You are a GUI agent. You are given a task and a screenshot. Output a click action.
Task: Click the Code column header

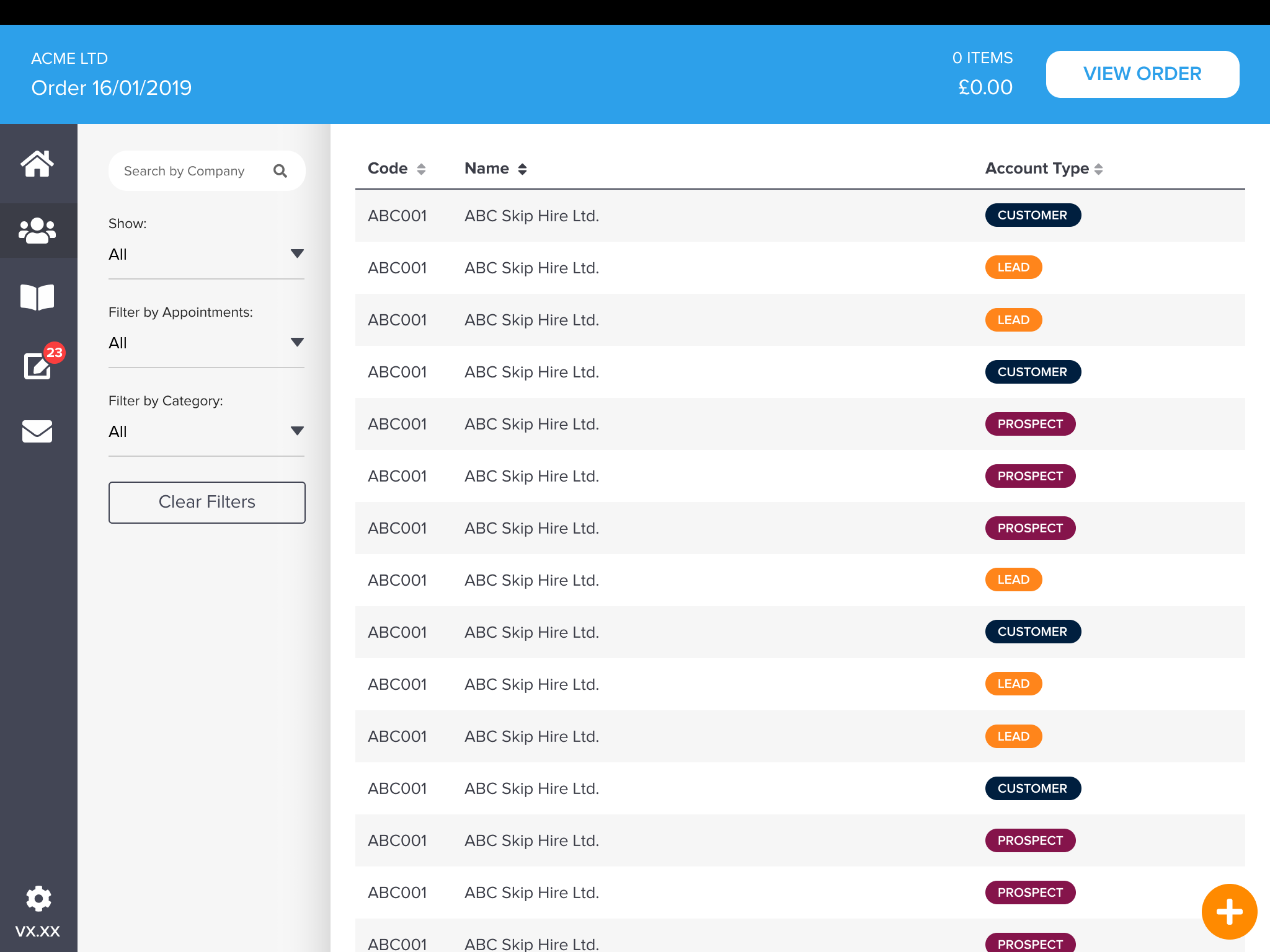pyautogui.click(x=388, y=169)
